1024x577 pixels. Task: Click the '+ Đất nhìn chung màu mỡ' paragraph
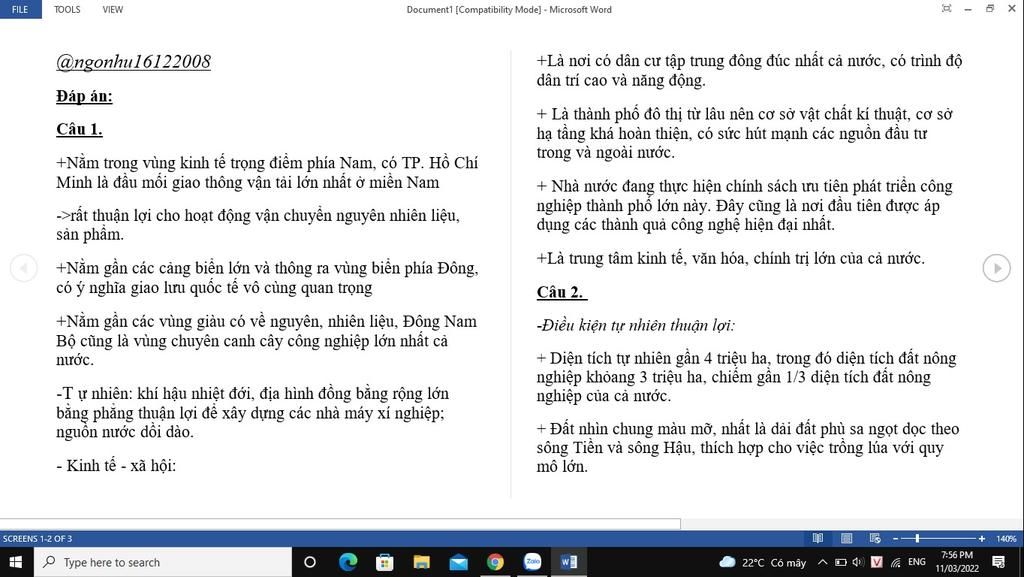748,448
